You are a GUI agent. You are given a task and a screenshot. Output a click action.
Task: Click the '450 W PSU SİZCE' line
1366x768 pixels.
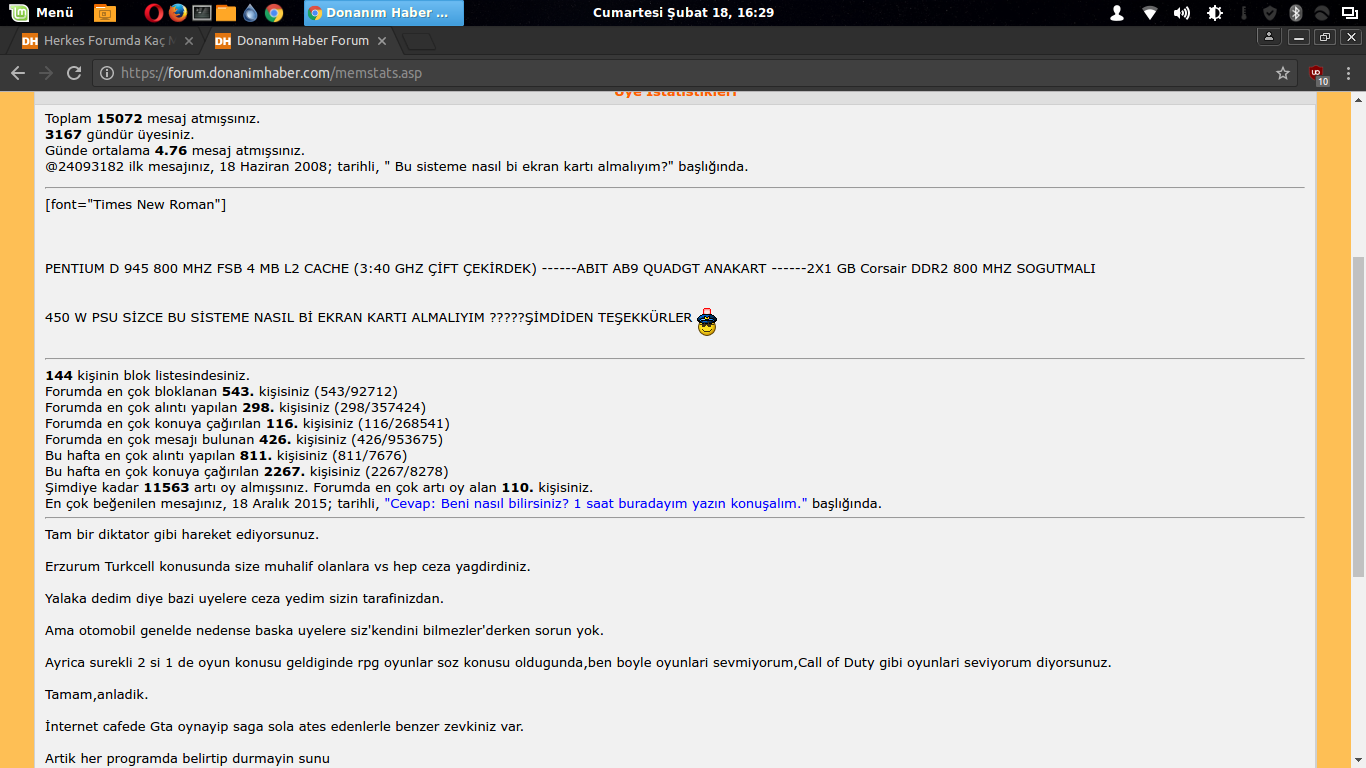click(368, 318)
